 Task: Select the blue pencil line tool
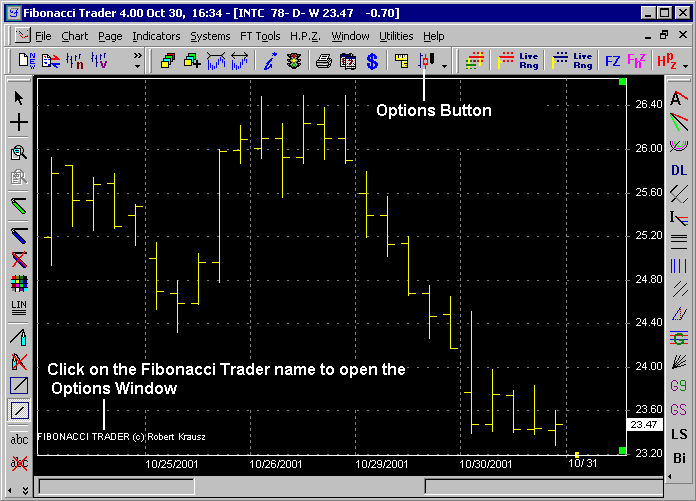coord(19,236)
